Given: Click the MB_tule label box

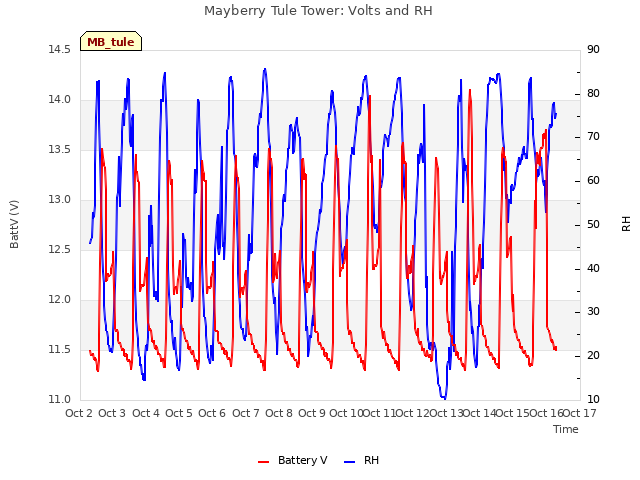Looking at the screenshot, I should click(x=111, y=41).
